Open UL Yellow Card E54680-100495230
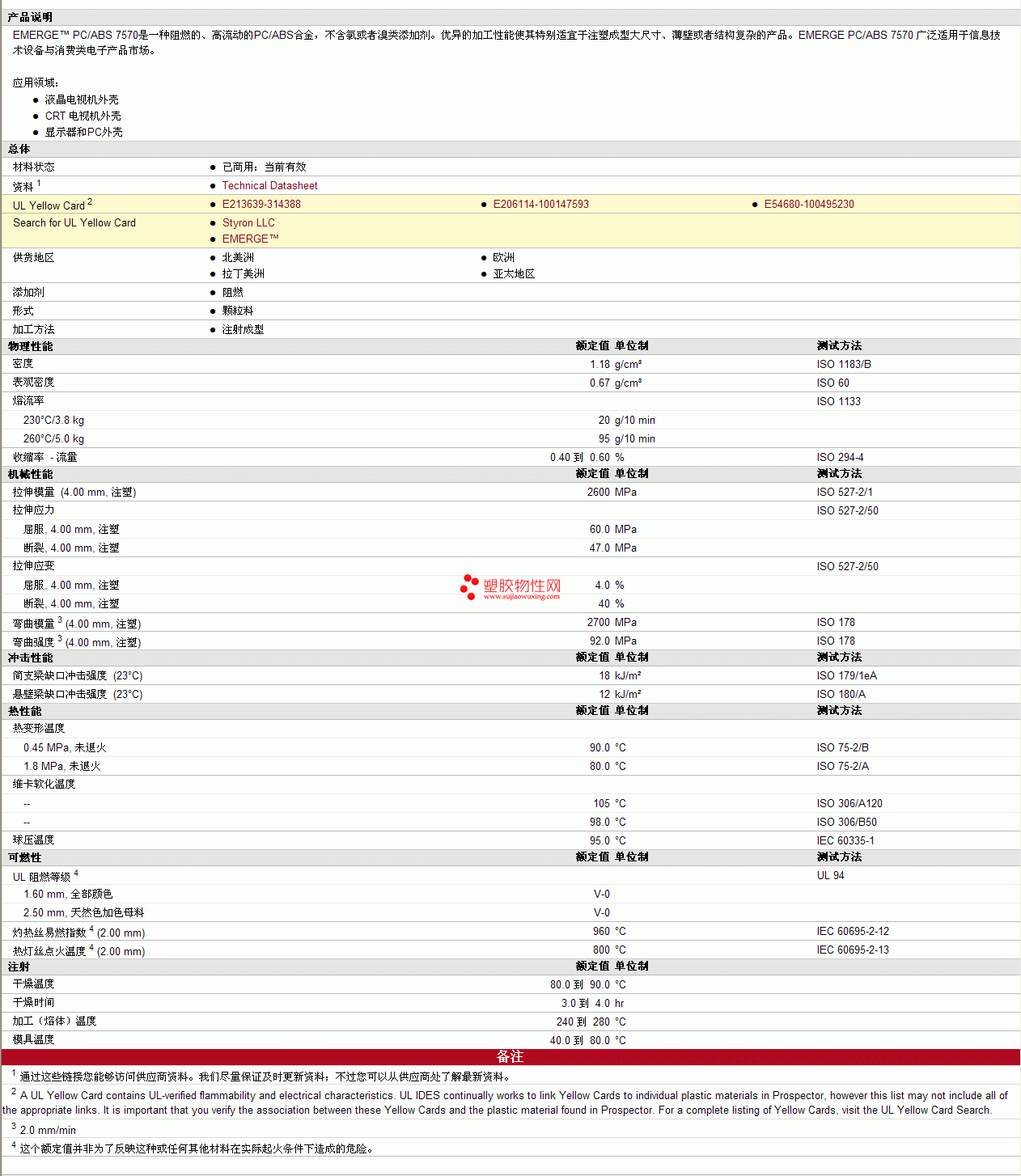Image resolution: width=1021 pixels, height=1176 pixels. coord(809,204)
